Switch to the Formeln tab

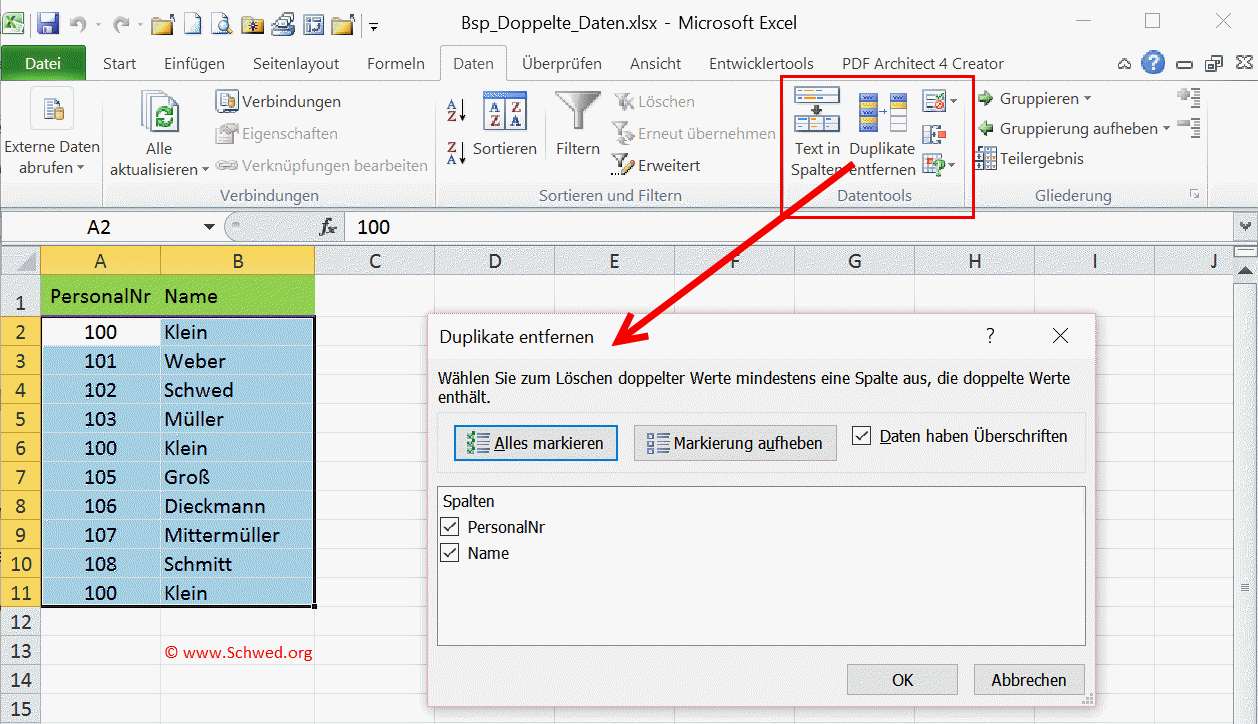coord(396,63)
